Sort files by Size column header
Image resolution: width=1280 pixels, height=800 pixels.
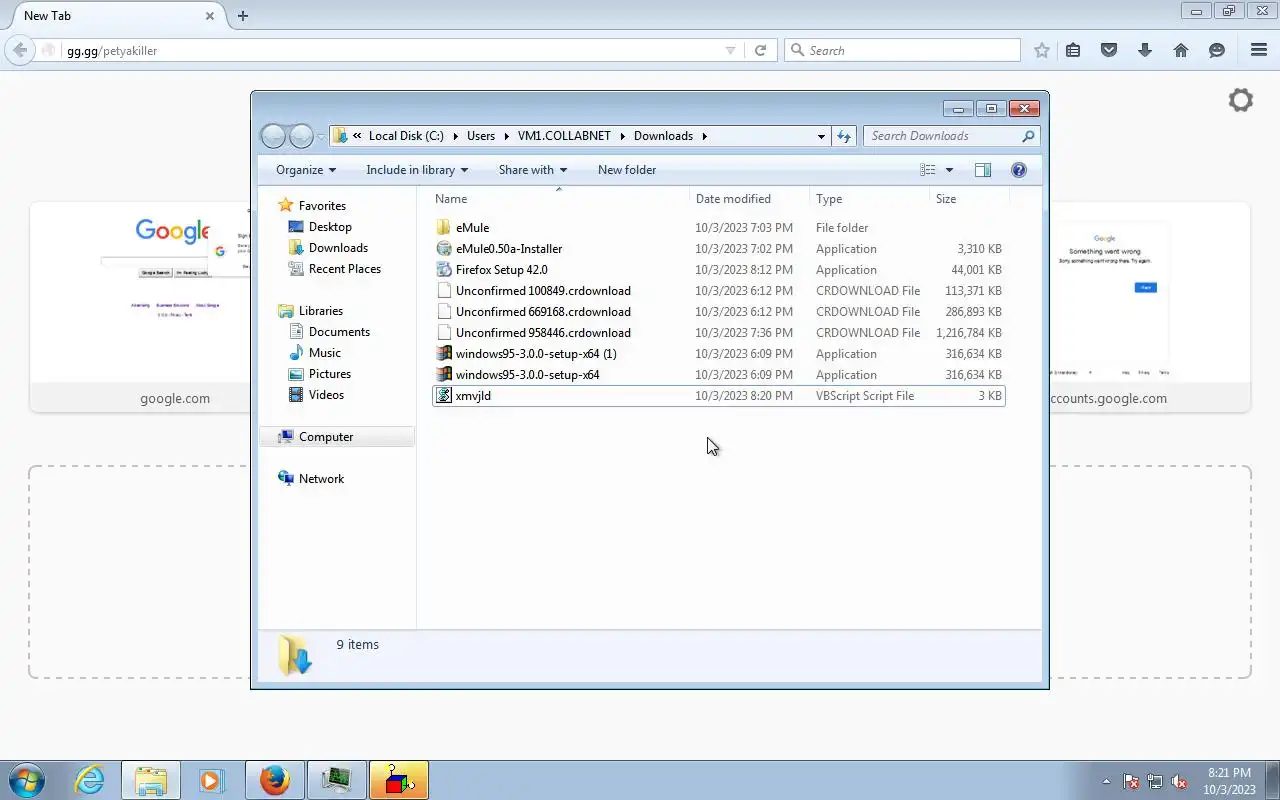coord(969,199)
